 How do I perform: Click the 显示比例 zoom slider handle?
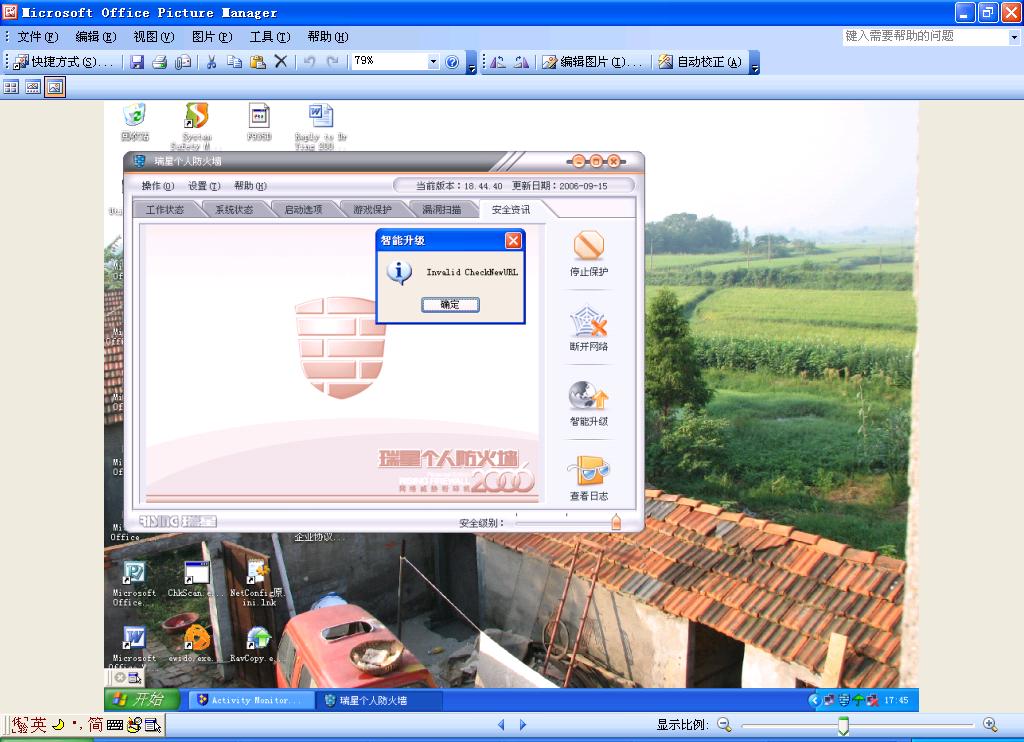tap(843, 725)
